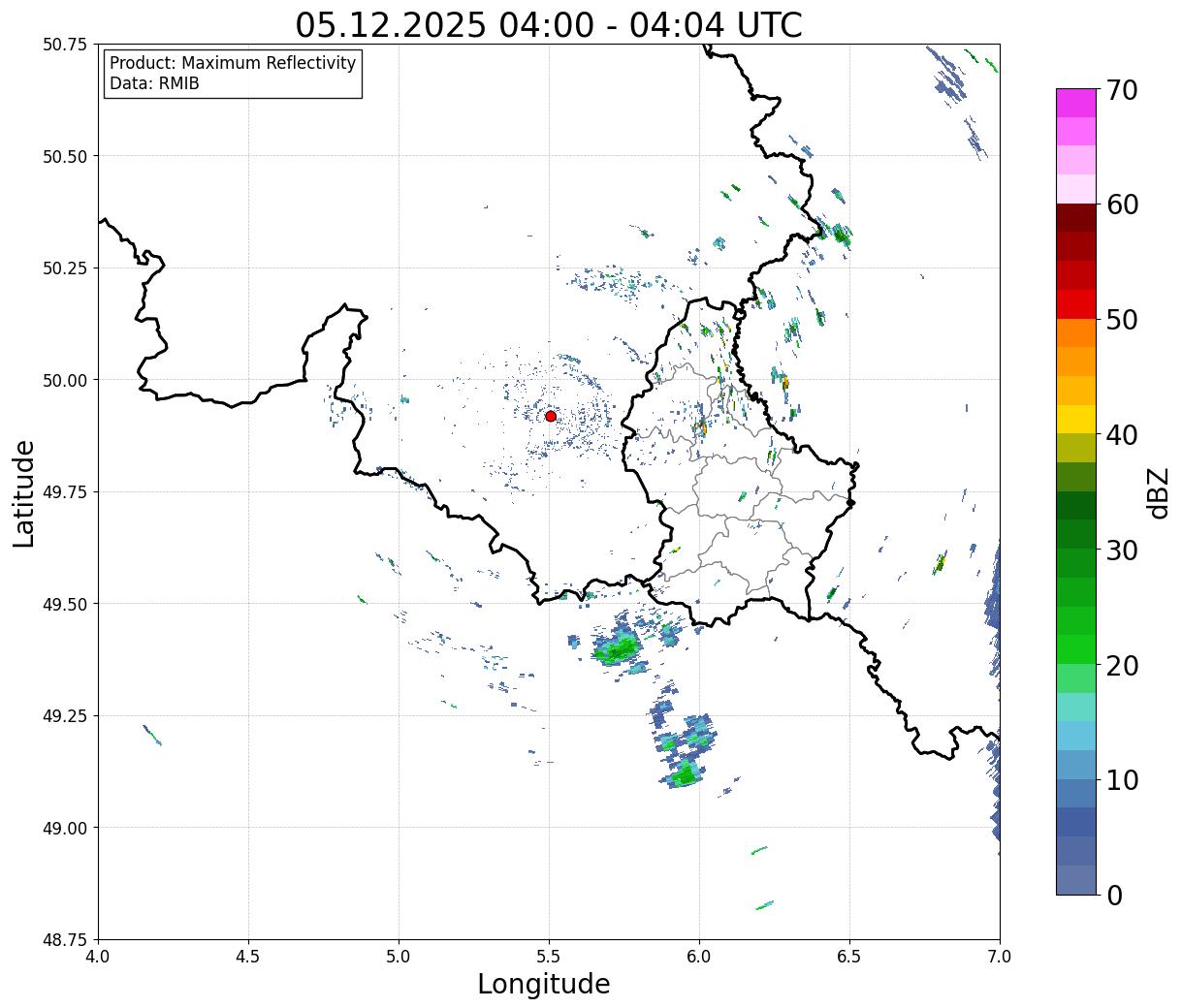The width and height of the screenshot is (1182, 1008).
Task: Click the latitude tick label 49.75
Action: pos(65,492)
